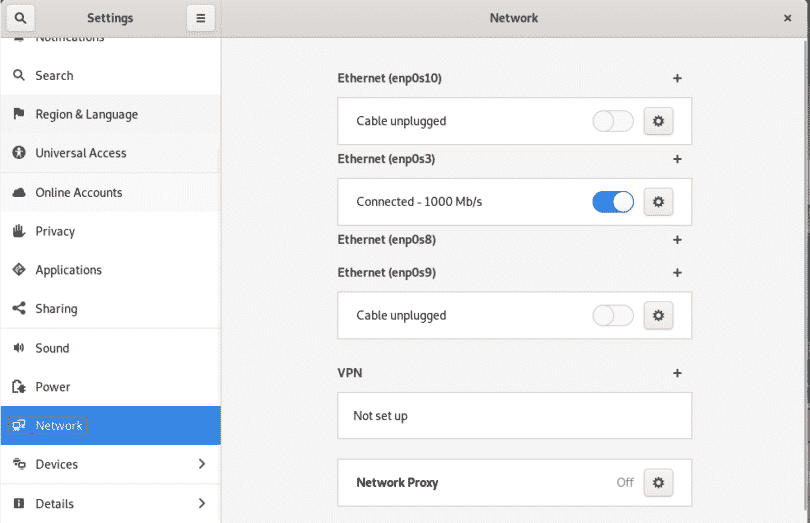Add a VPN connection with plus
This screenshot has width=810, height=523.
(x=677, y=373)
